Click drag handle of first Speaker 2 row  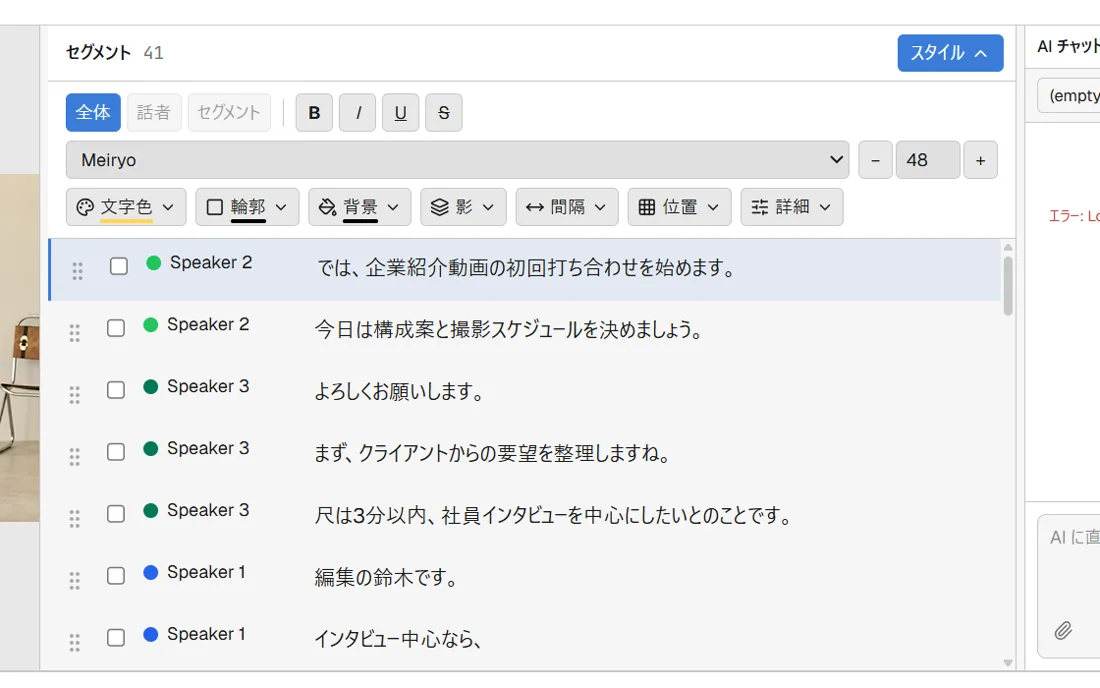pyautogui.click(x=77, y=271)
